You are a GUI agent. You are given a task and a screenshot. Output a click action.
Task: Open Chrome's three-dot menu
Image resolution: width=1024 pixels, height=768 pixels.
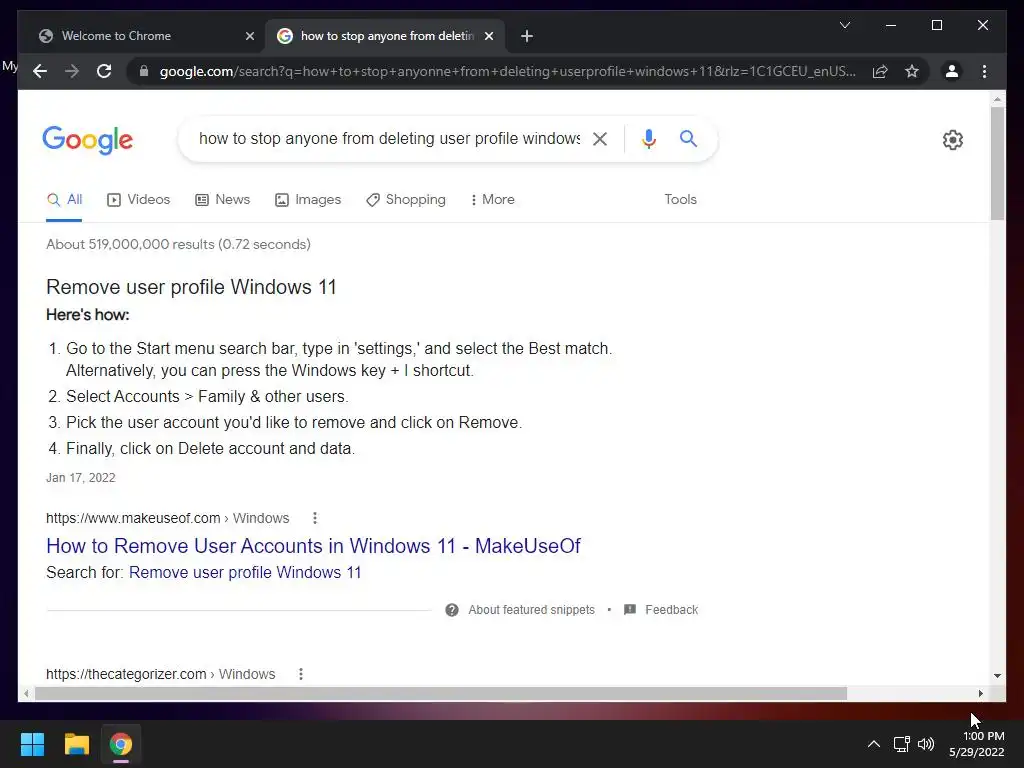tap(984, 71)
